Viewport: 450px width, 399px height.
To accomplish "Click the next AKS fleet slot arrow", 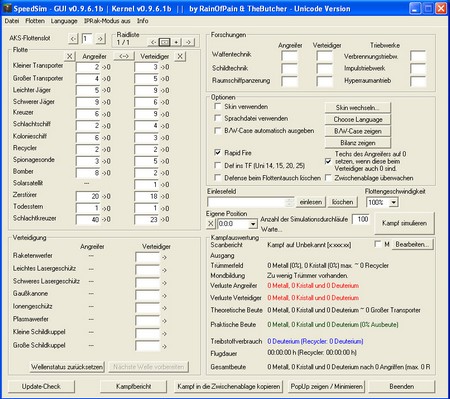I will click(x=100, y=38).
